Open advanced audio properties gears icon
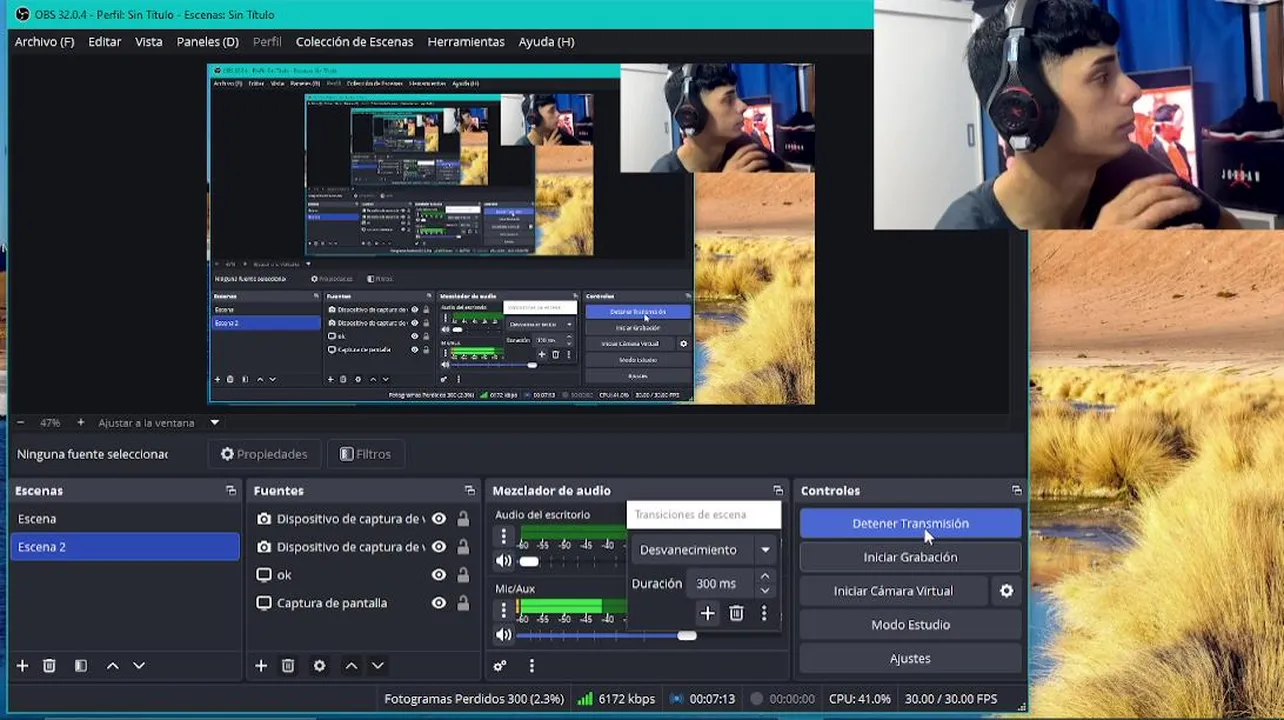 500,666
